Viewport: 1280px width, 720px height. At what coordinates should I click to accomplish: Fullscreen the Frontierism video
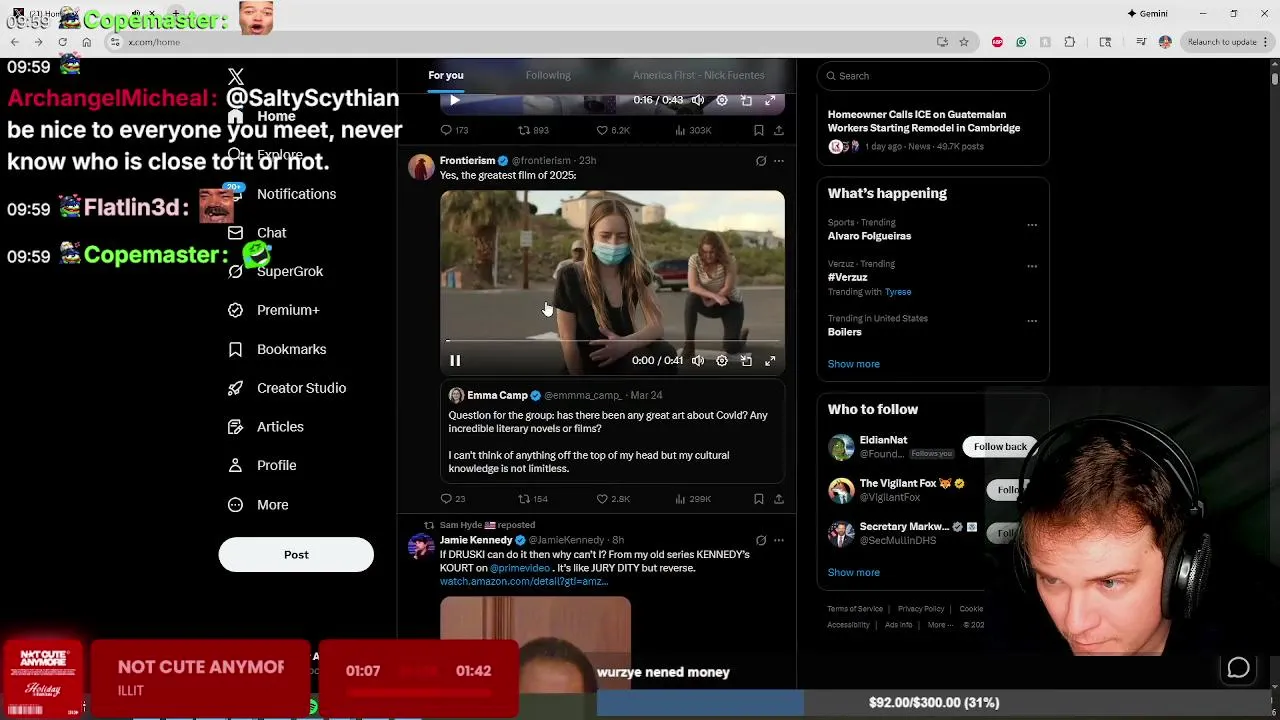pyautogui.click(x=770, y=361)
